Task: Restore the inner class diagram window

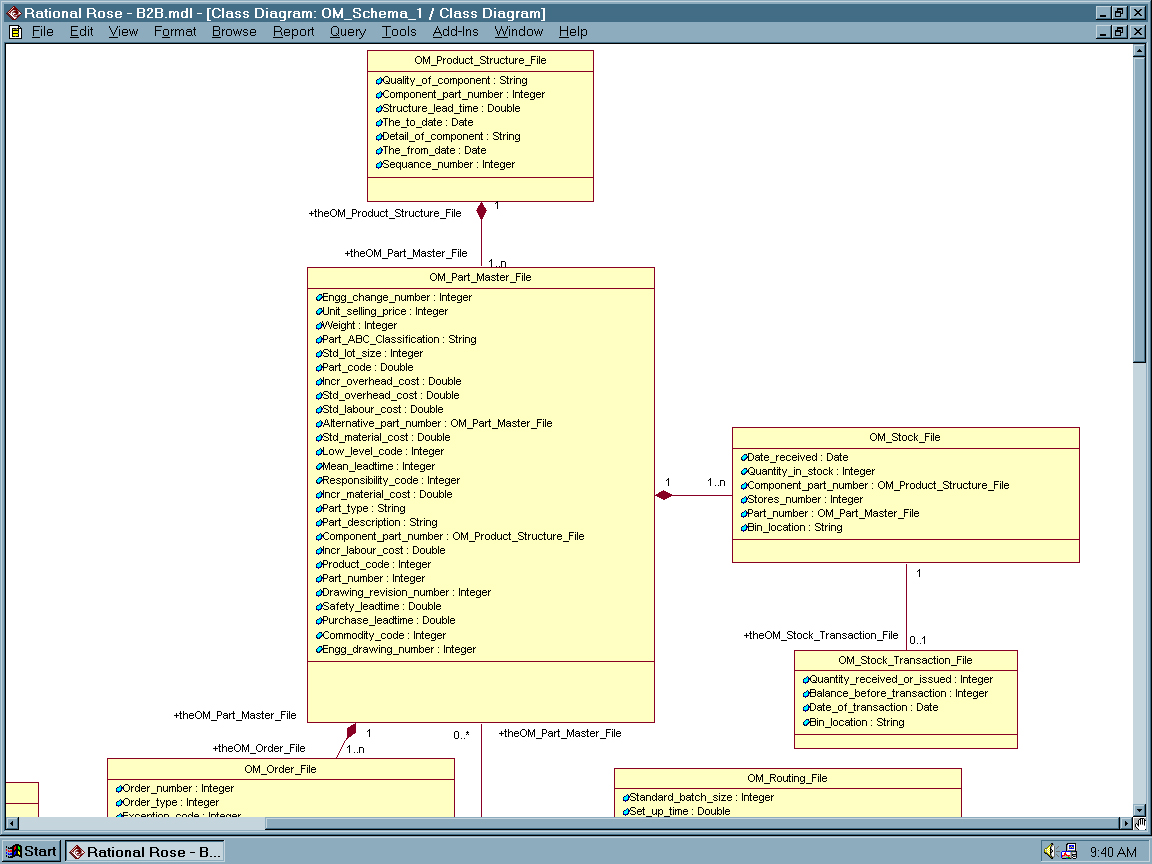Action: 1119,32
